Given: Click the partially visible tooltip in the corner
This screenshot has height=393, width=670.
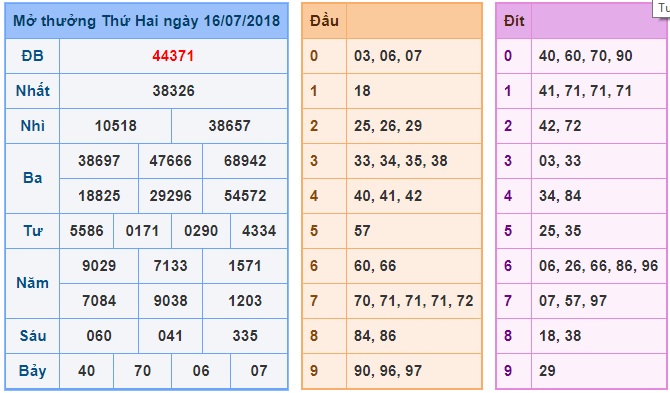Looking at the screenshot, I should pos(661,9).
